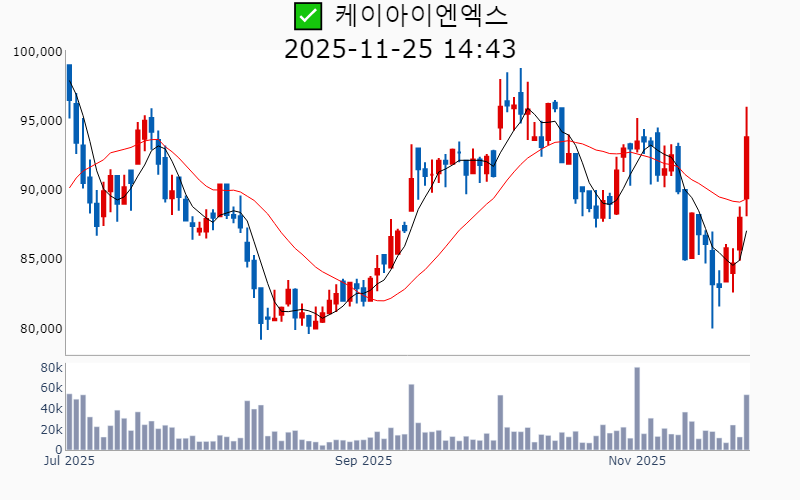Click the Nov 2025 date axis label
This screenshot has width=800, height=500.
(x=637, y=461)
